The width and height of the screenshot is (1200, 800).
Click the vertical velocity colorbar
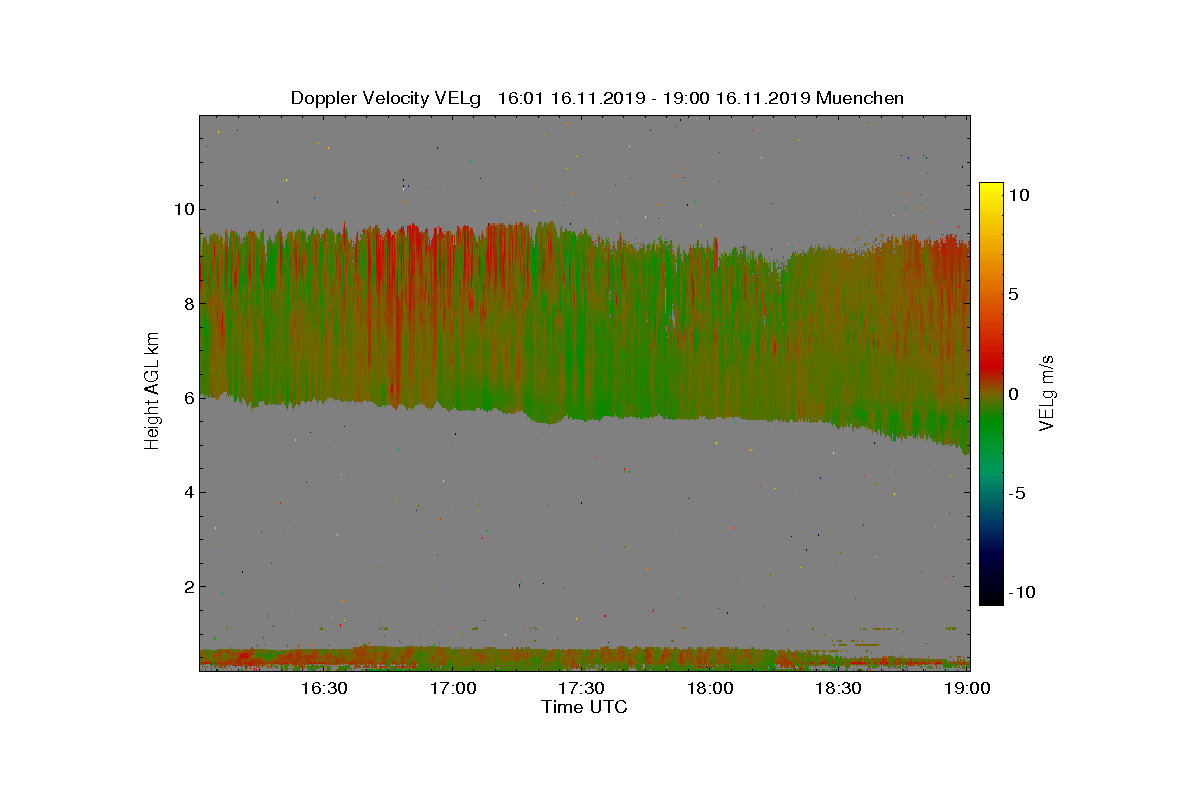pyautogui.click(x=991, y=393)
